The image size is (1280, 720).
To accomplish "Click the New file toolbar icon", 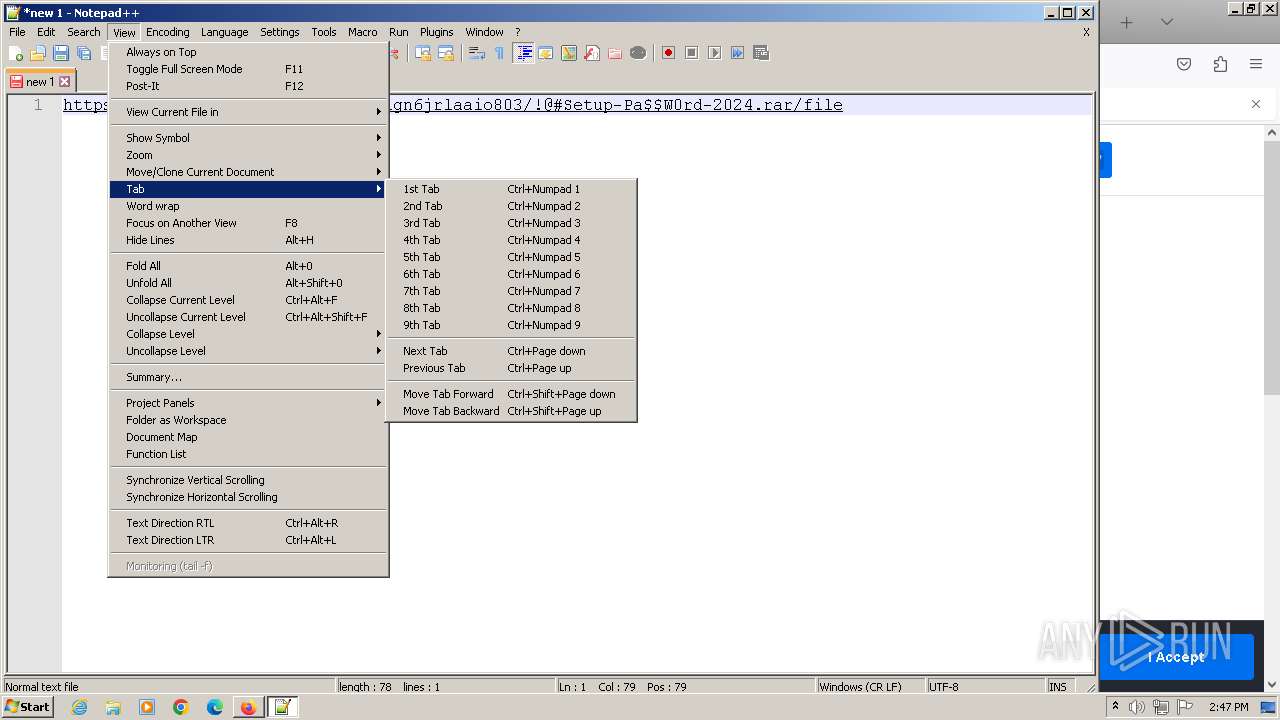I will point(17,53).
